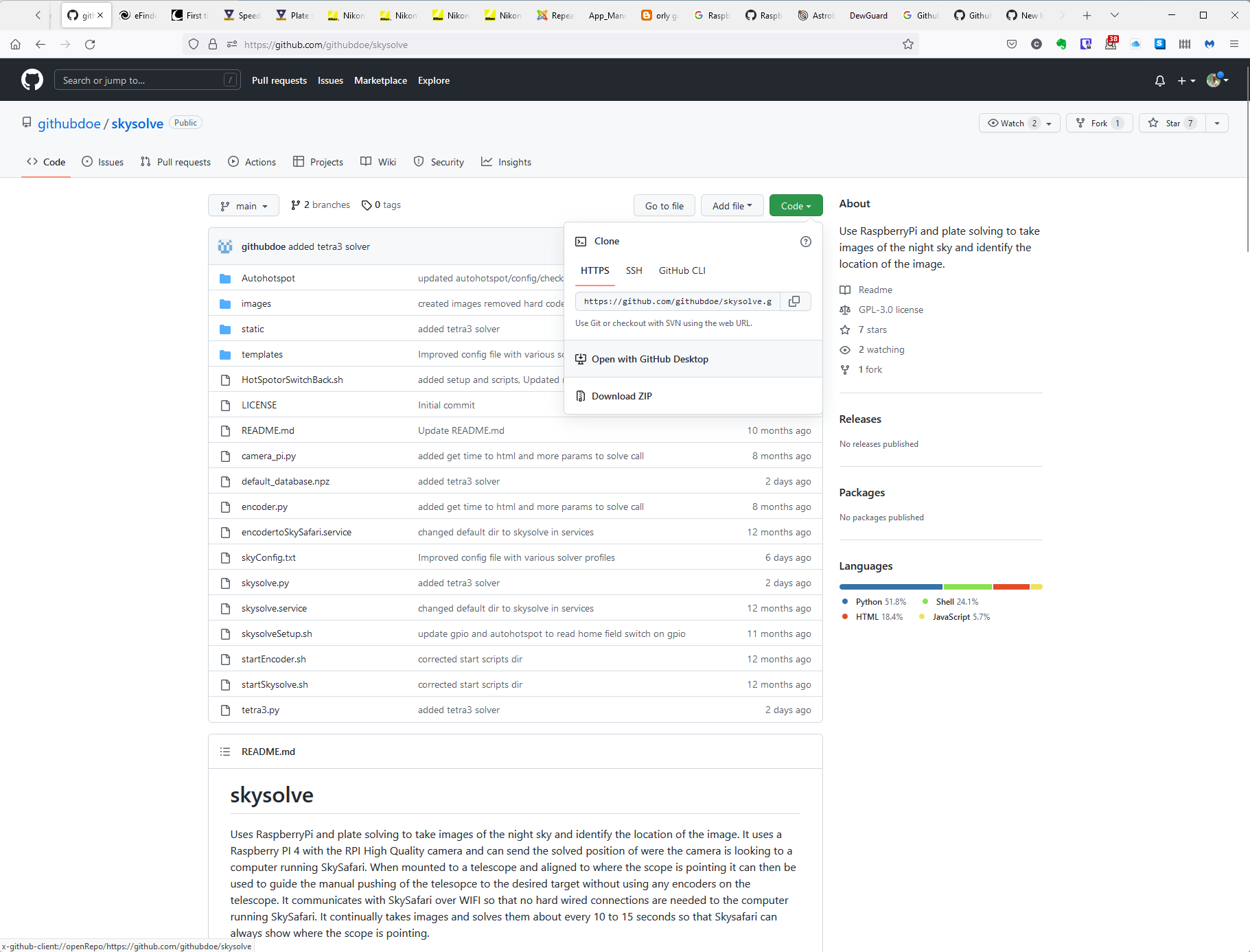The image size is (1250, 952).
Task: Click the Go to file button
Action: pyautogui.click(x=663, y=205)
